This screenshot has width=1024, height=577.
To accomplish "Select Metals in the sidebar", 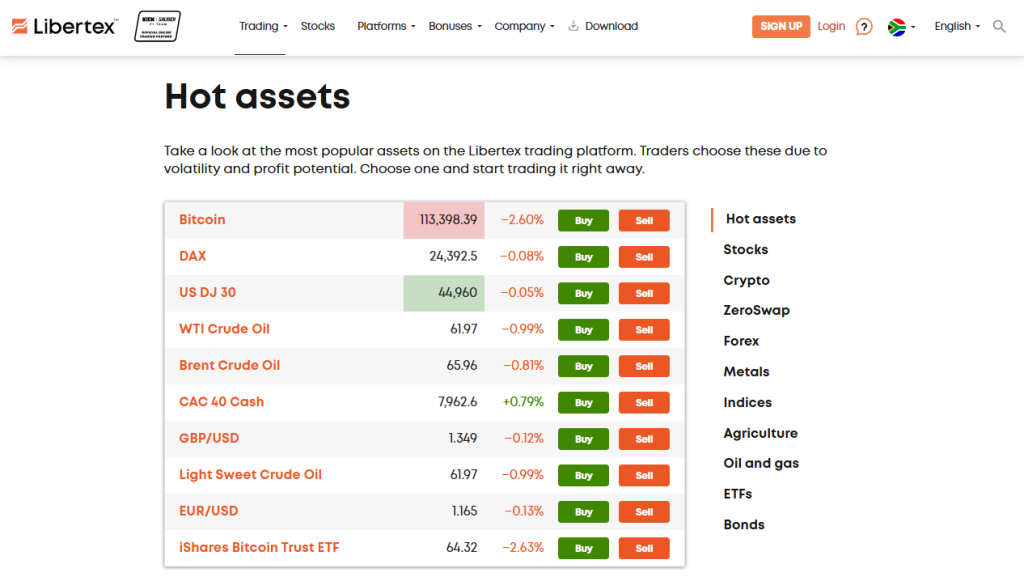I will click(x=746, y=371).
